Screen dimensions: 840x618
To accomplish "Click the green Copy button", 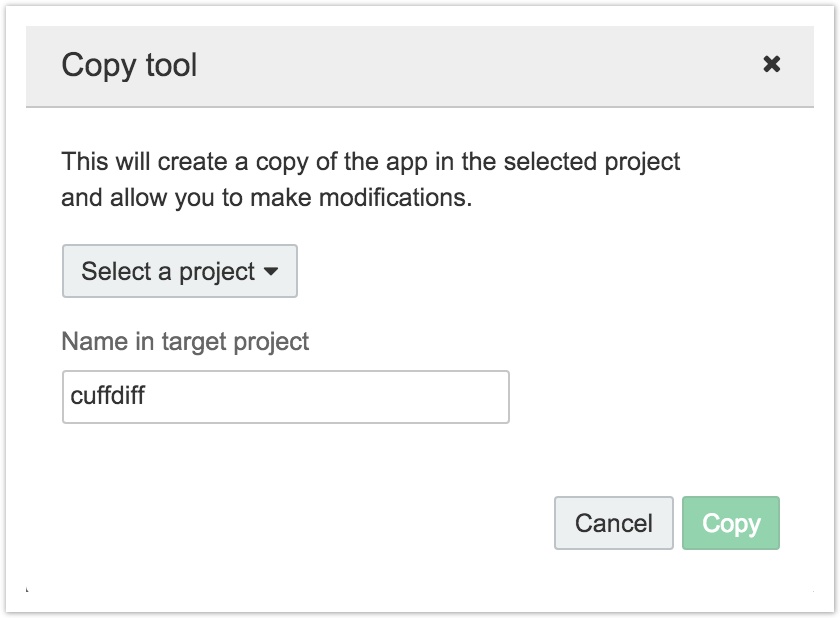I will [x=731, y=523].
